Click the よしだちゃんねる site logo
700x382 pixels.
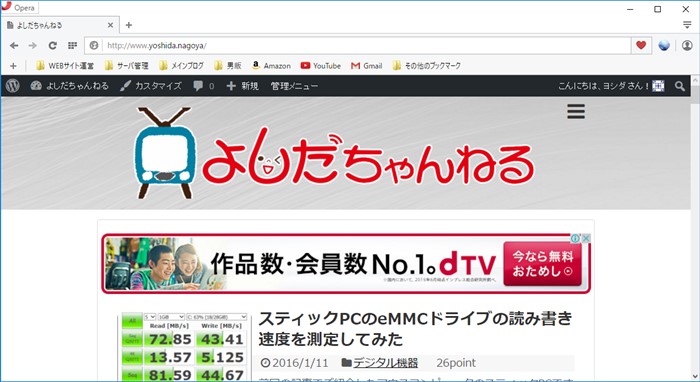click(x=334, y=153)
